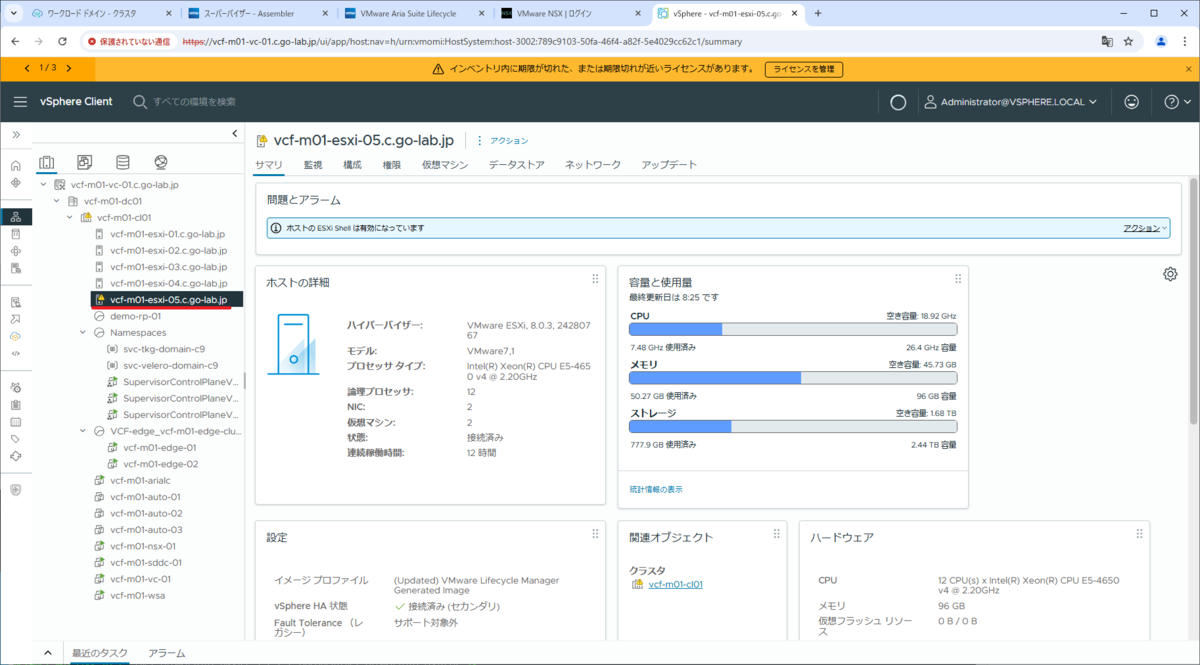Open the Developer Center code icon

click(15, 353)
